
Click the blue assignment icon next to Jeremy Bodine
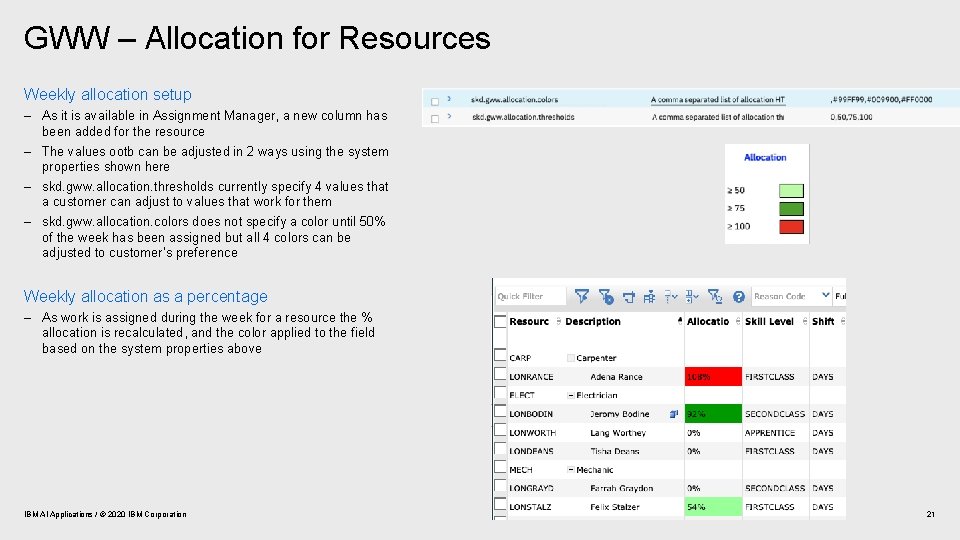674,414
